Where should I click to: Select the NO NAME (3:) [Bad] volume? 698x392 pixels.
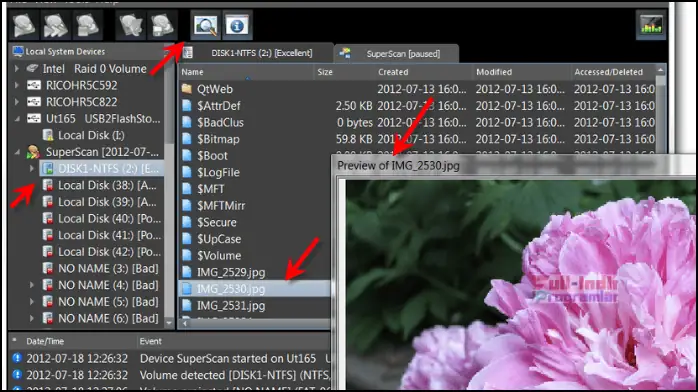(101, 269)
